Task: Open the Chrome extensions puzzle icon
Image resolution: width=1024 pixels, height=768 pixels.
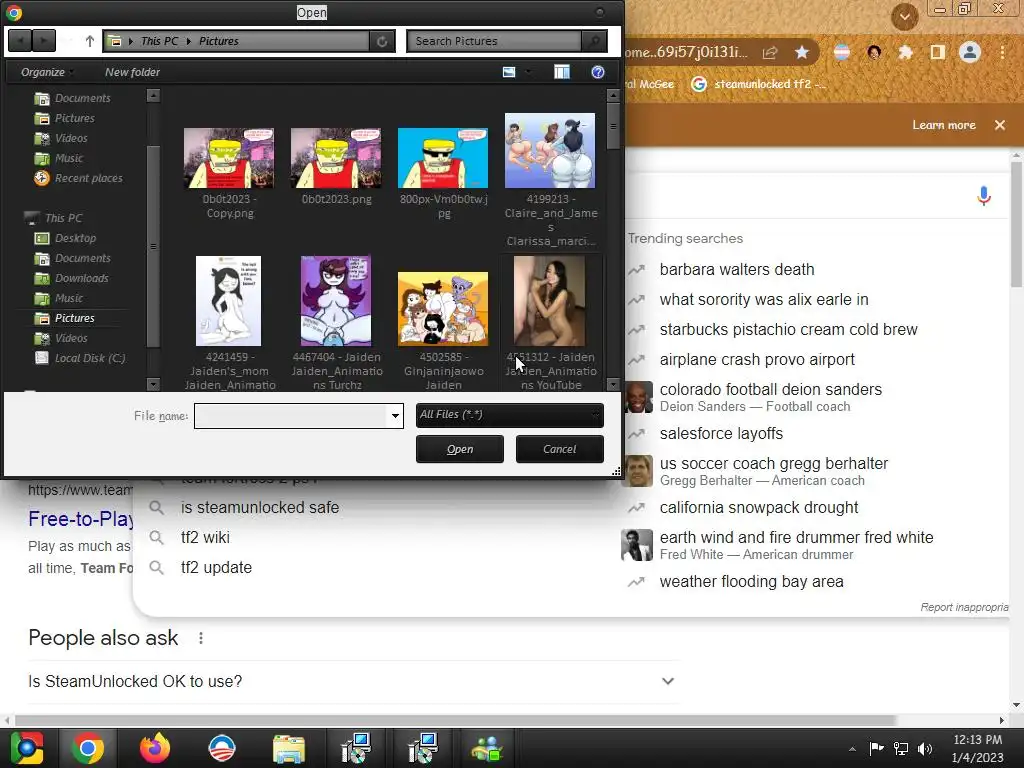Action: click(905, 52)
